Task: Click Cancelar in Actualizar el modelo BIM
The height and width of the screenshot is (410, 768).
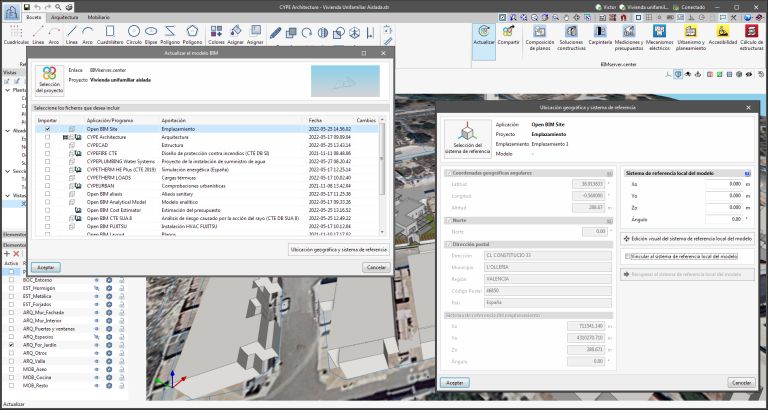Action: point(376,267)
